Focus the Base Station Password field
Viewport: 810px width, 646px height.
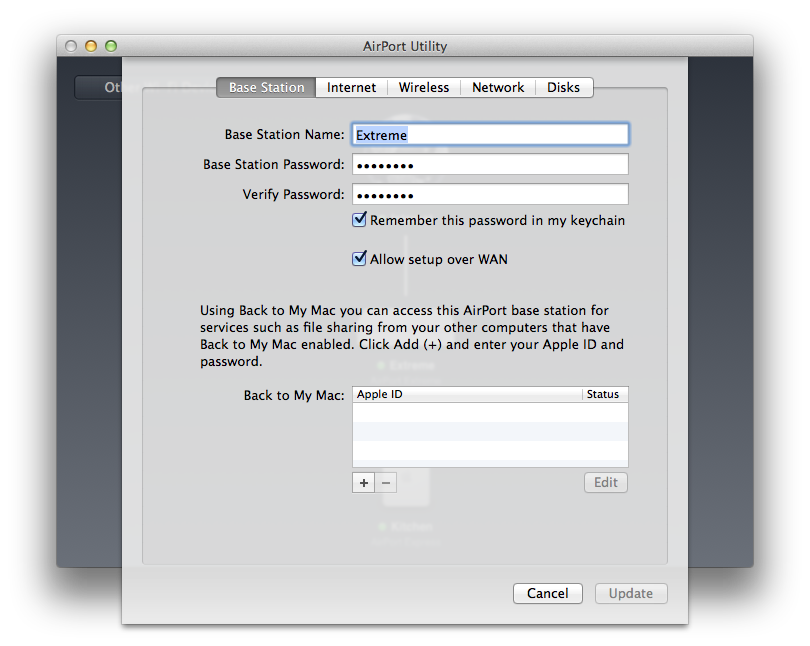click(490, 165)
